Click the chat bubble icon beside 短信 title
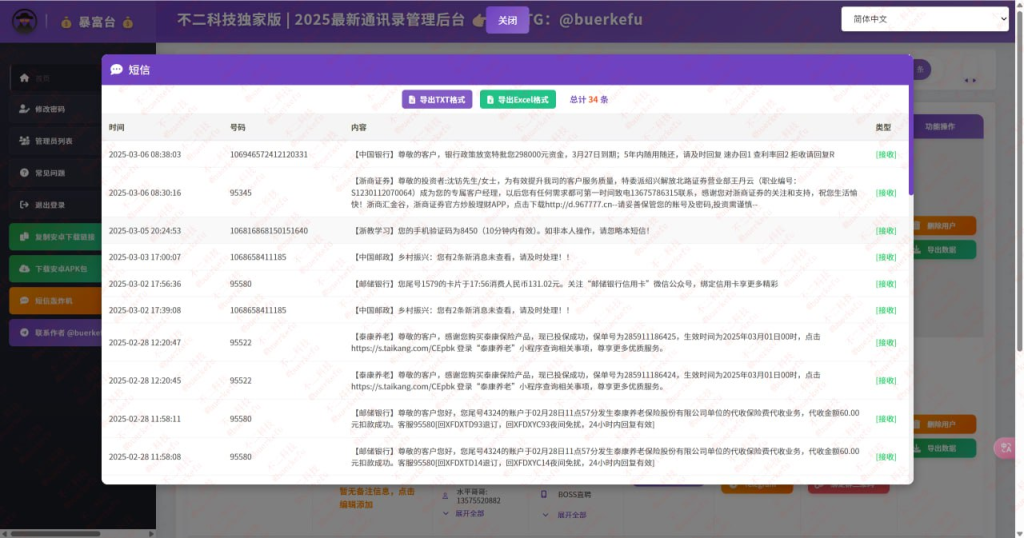Viewport: 1024px width, 538px height. 116,69
